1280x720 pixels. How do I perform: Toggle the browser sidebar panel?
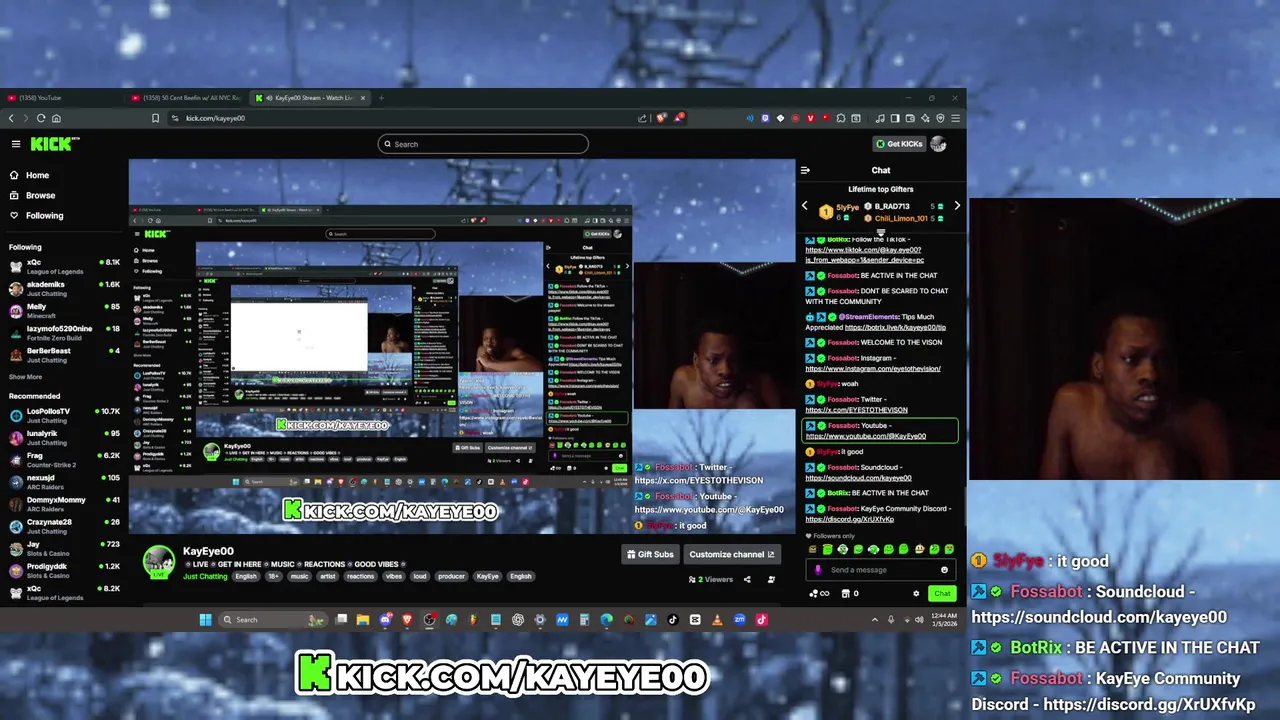click(x=895, y=118)
